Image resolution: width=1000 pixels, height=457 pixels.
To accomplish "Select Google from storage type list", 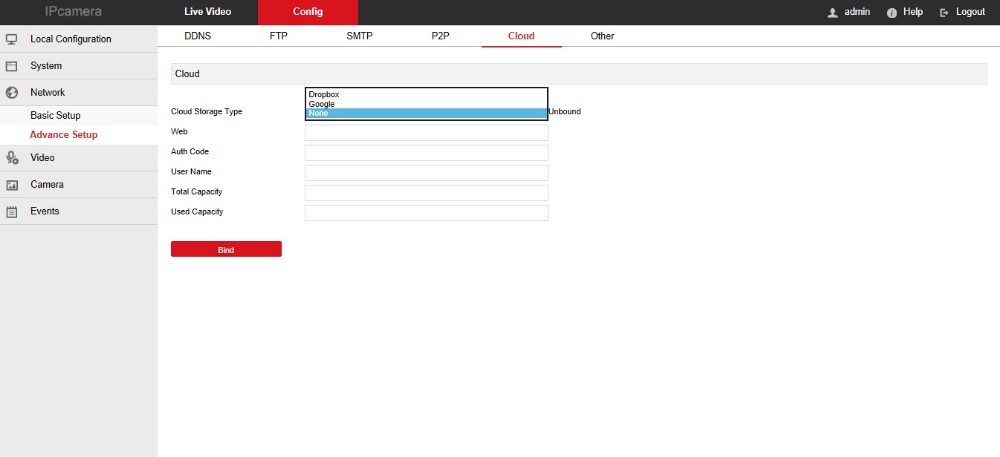I will 427,104.
